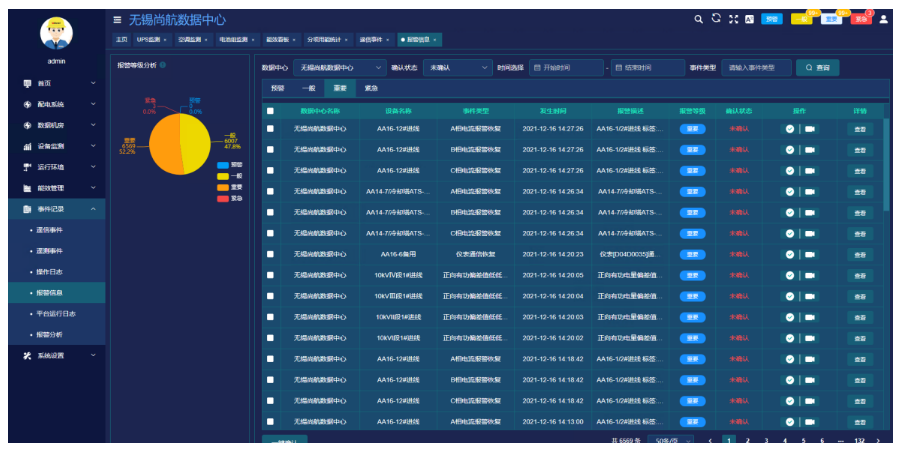Switch to the 紧急 tab
Screen dimensions: 908x451
coord(371,88)
